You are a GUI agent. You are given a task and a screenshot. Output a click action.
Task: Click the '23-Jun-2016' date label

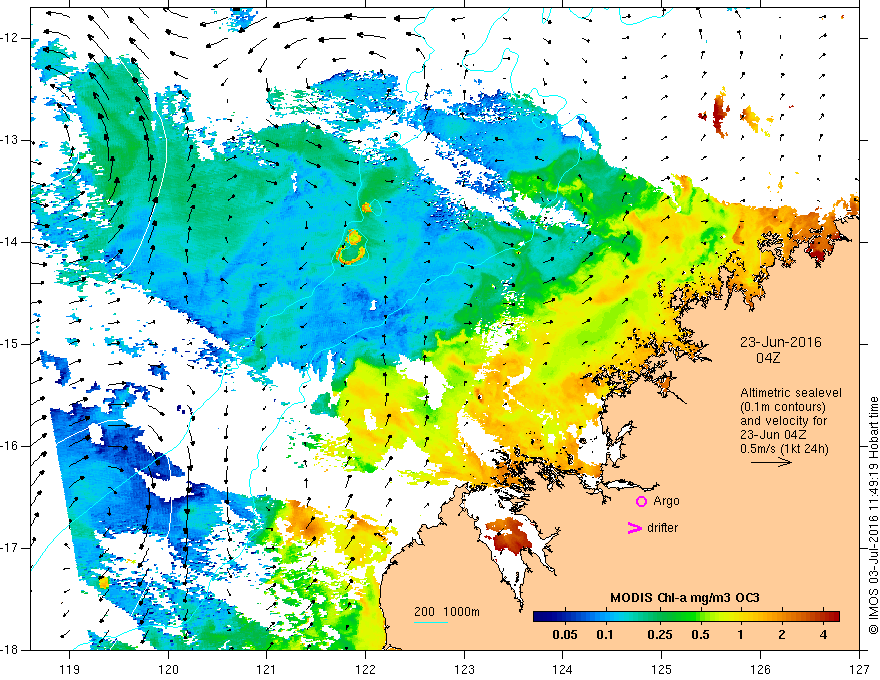tap(781, 342)
